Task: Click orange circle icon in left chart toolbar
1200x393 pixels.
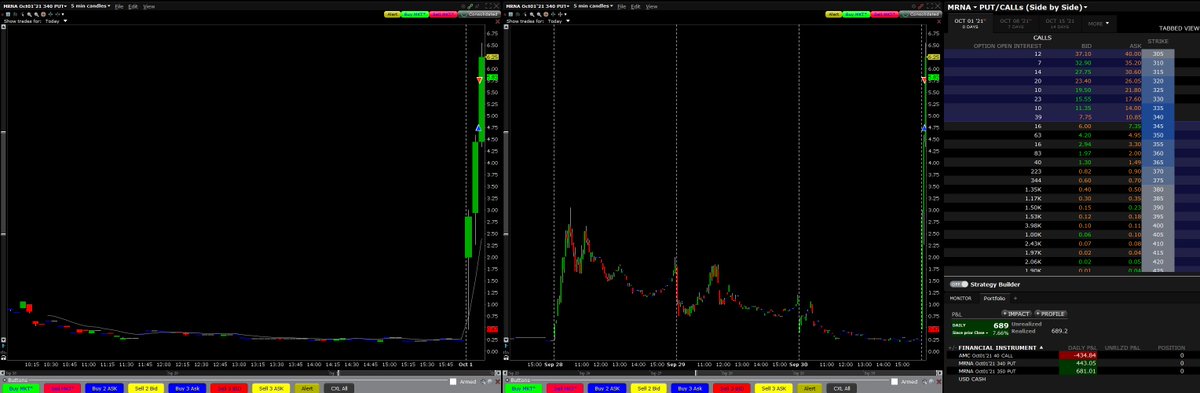Action: click(43, 14)
